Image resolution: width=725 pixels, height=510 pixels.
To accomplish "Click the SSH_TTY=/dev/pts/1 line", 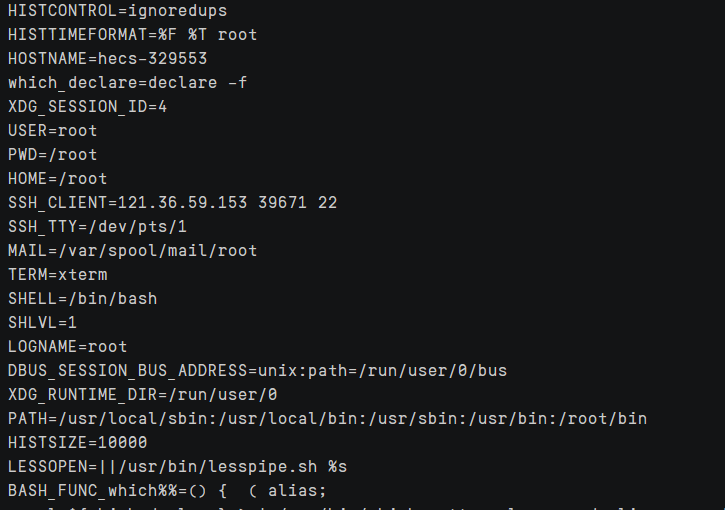I will (97, 227).
